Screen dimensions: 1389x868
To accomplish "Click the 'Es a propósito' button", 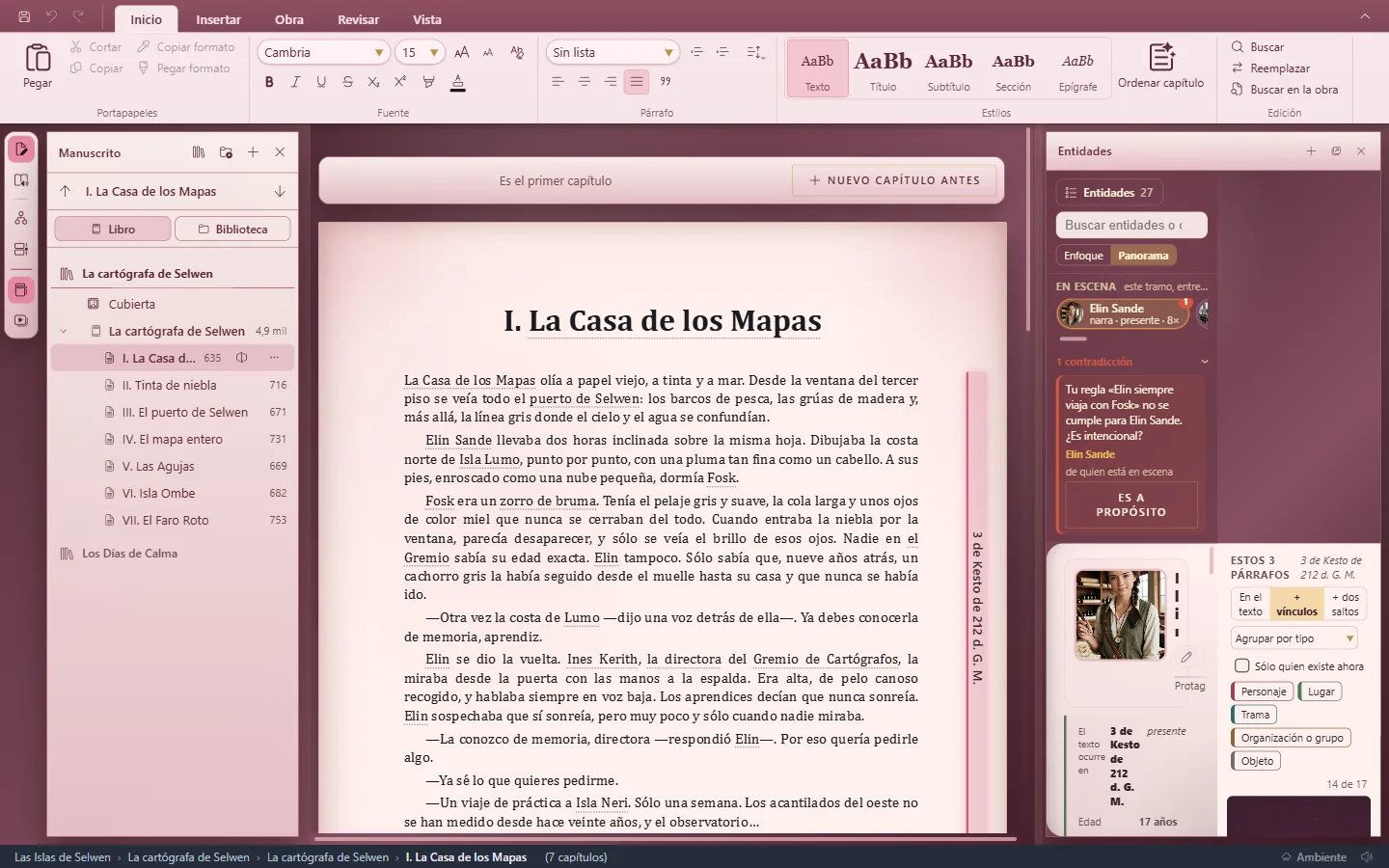I will coord(1131,504).
